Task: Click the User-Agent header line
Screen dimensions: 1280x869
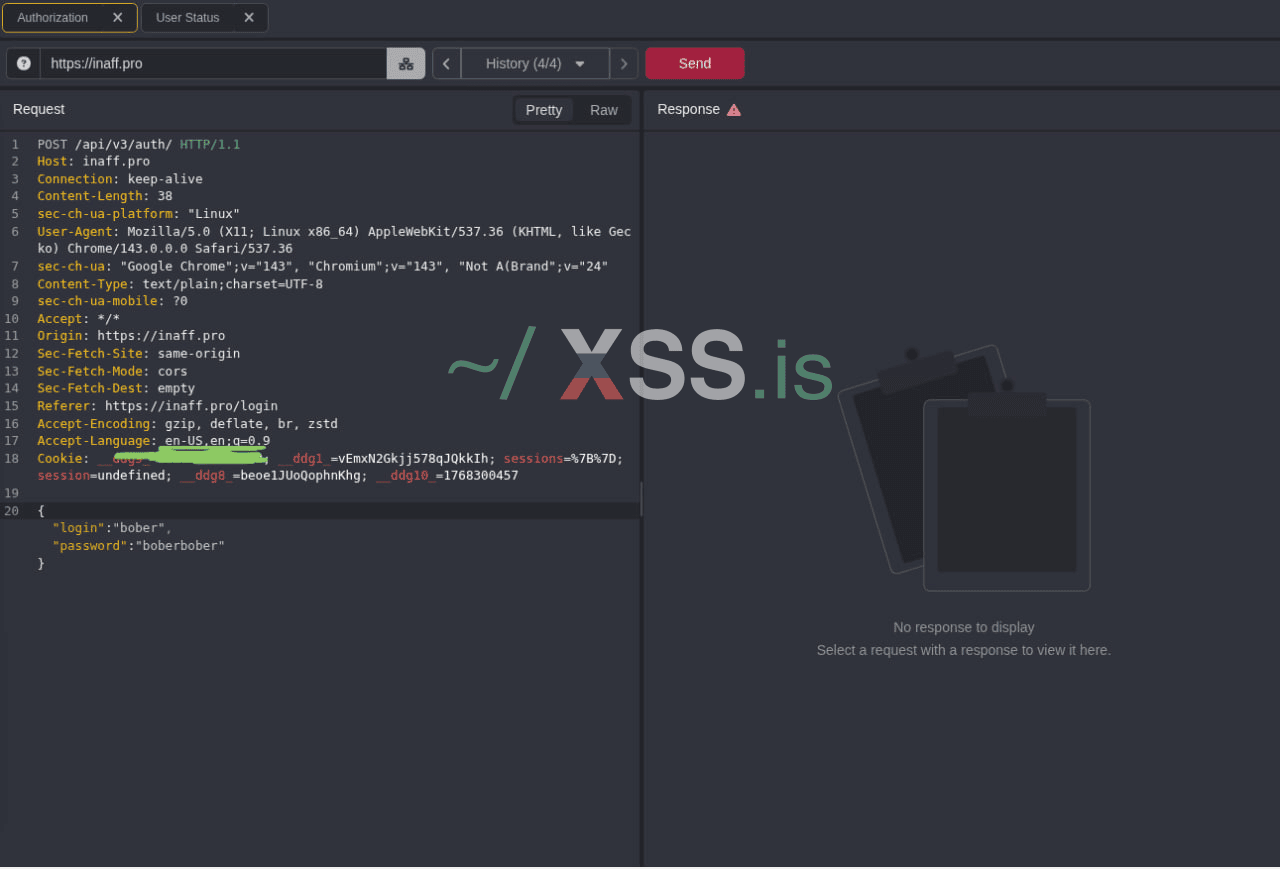Action: 334,240
